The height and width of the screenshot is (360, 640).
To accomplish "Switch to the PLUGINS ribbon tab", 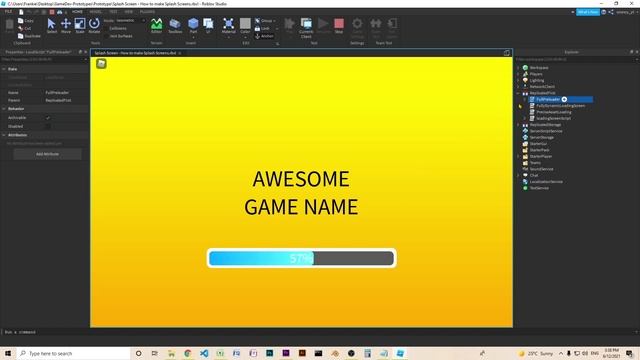I will coord(147,12).
